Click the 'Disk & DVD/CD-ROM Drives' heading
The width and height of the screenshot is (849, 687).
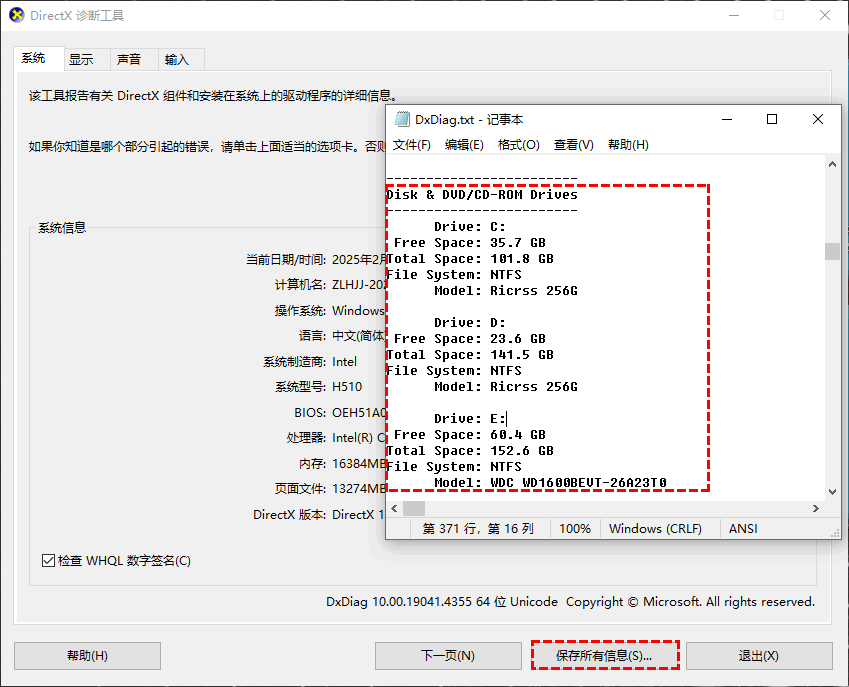482,195
